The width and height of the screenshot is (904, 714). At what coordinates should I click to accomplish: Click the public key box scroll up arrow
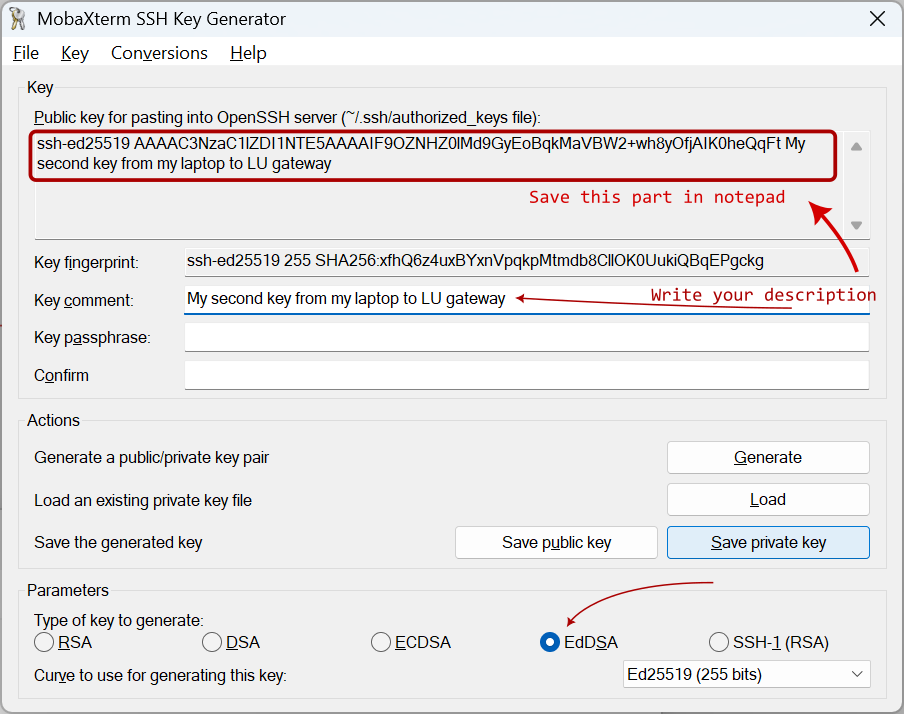(x=857, y=146)
